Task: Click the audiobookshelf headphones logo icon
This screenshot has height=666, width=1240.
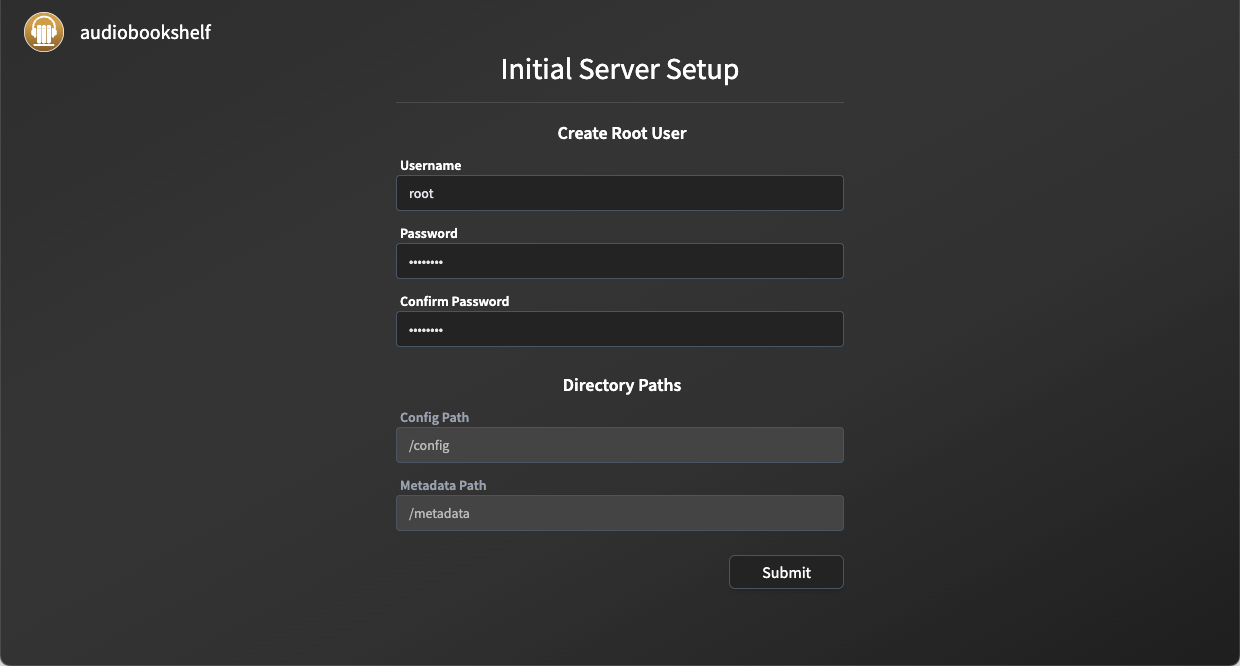Action: click(x=43, y=32)
